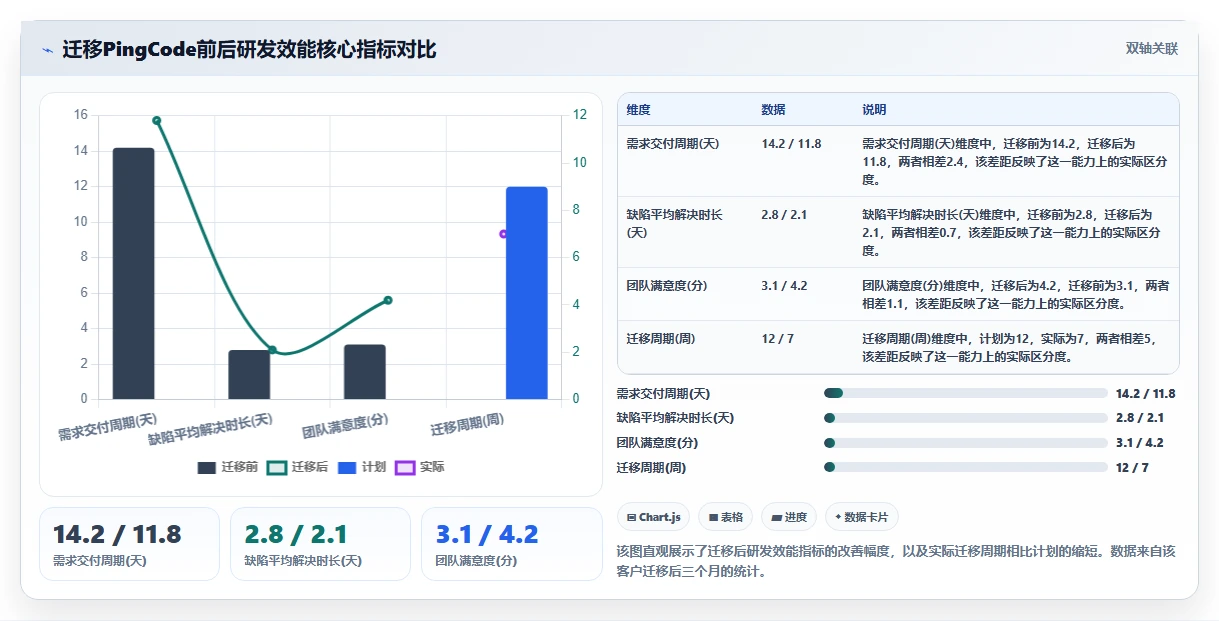
Task: Click the icon in the 进度 tag
Action: tap(776, 518)
